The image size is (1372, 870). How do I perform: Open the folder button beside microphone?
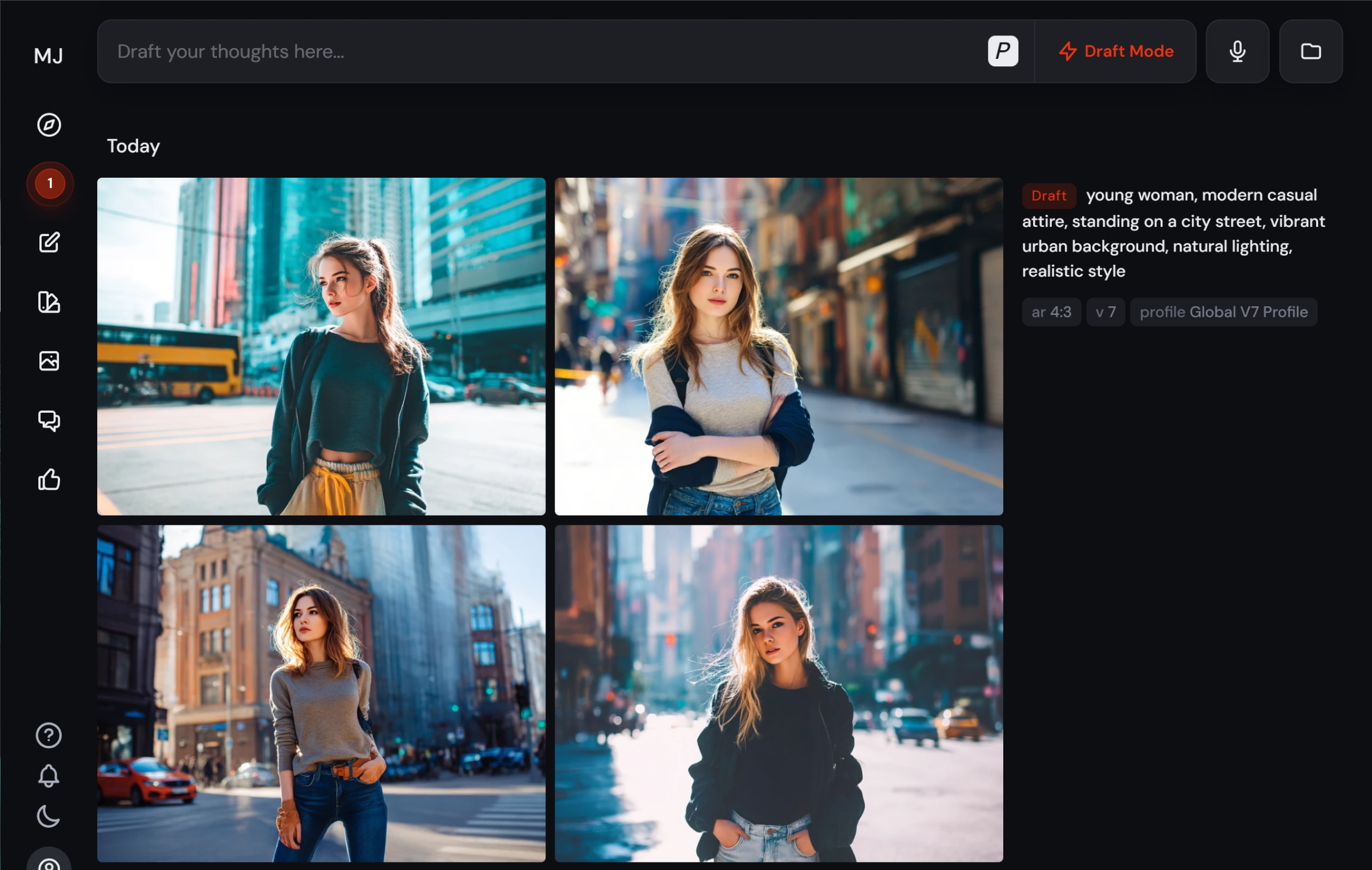1310,51
